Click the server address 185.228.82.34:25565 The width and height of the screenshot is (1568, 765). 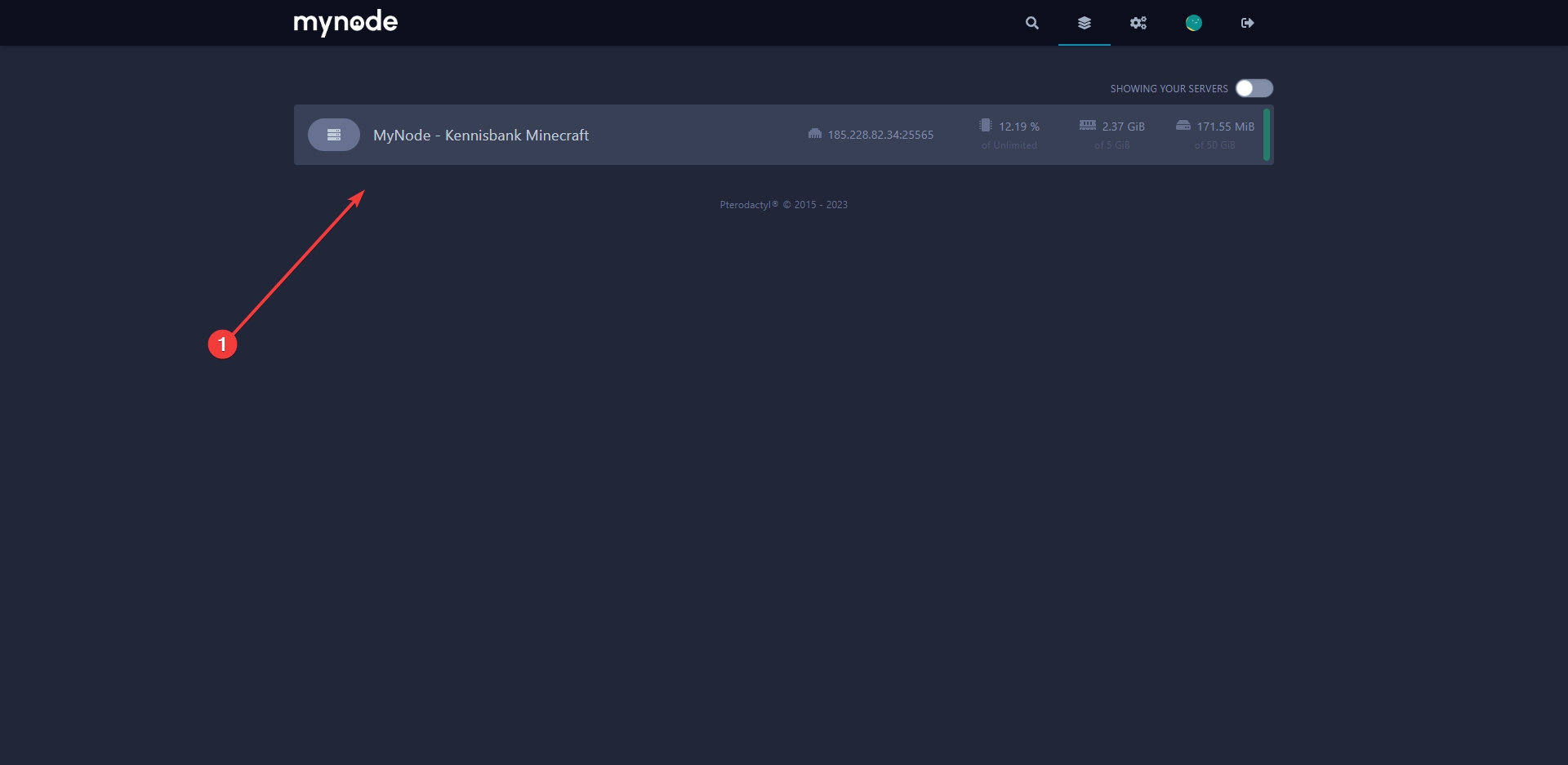(x=880, y=135)
